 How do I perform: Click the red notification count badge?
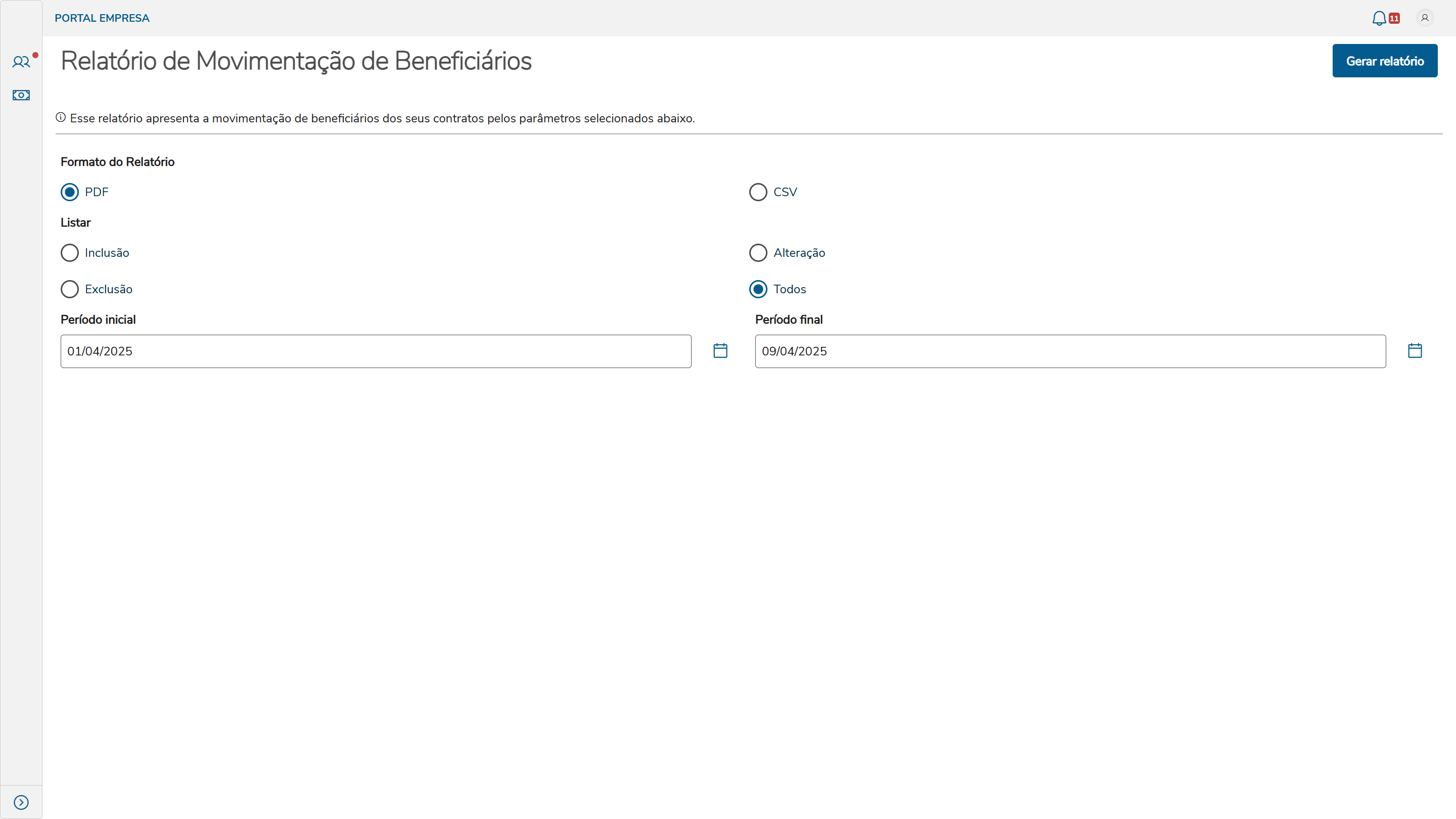[1394, 18]
